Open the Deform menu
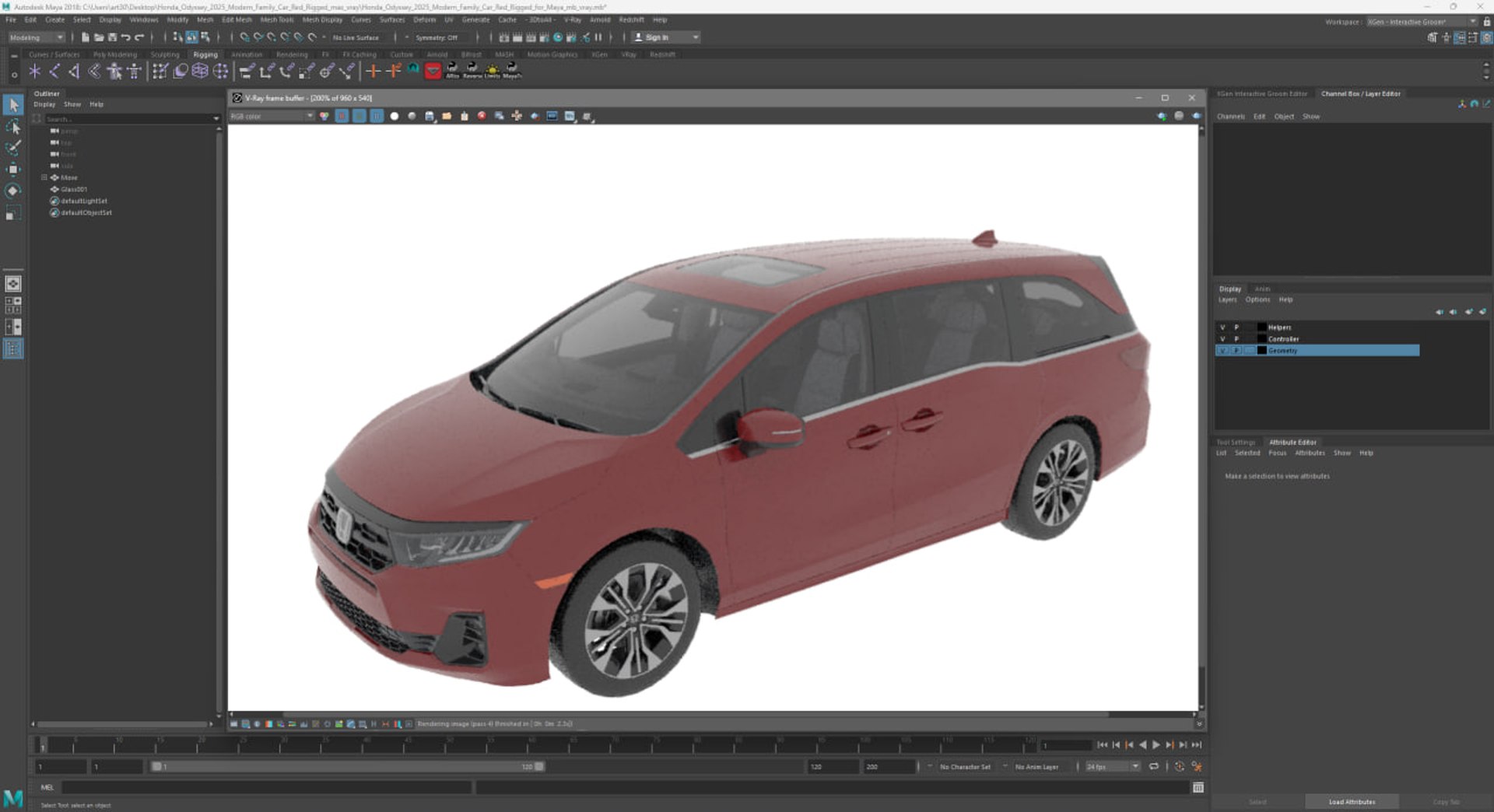 point(424,20)
